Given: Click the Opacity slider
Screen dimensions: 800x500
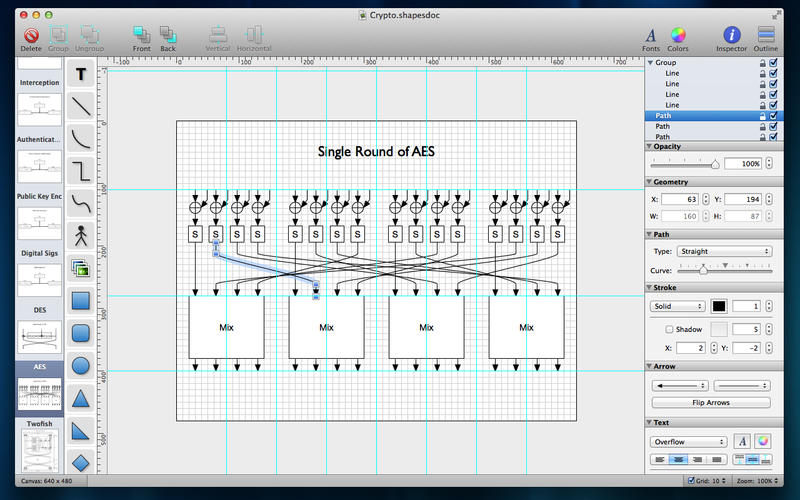Looking at the screenshot, I should point(685,163).
